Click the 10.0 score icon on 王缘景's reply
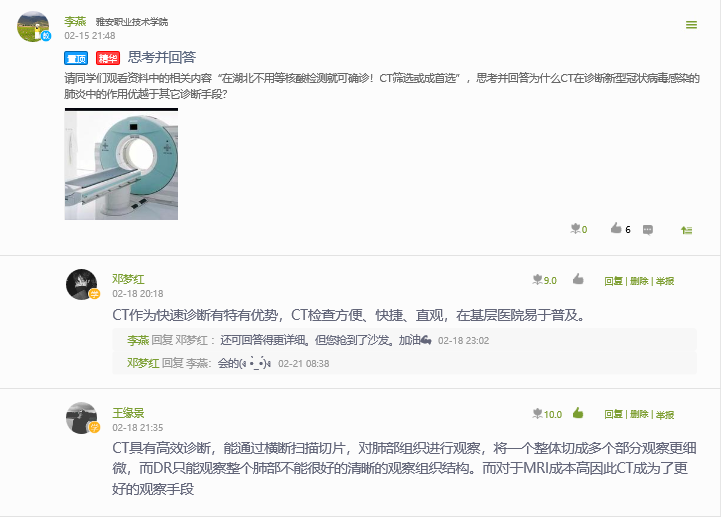The width and height of the screenshot is (722, 517). click(537, 413)
